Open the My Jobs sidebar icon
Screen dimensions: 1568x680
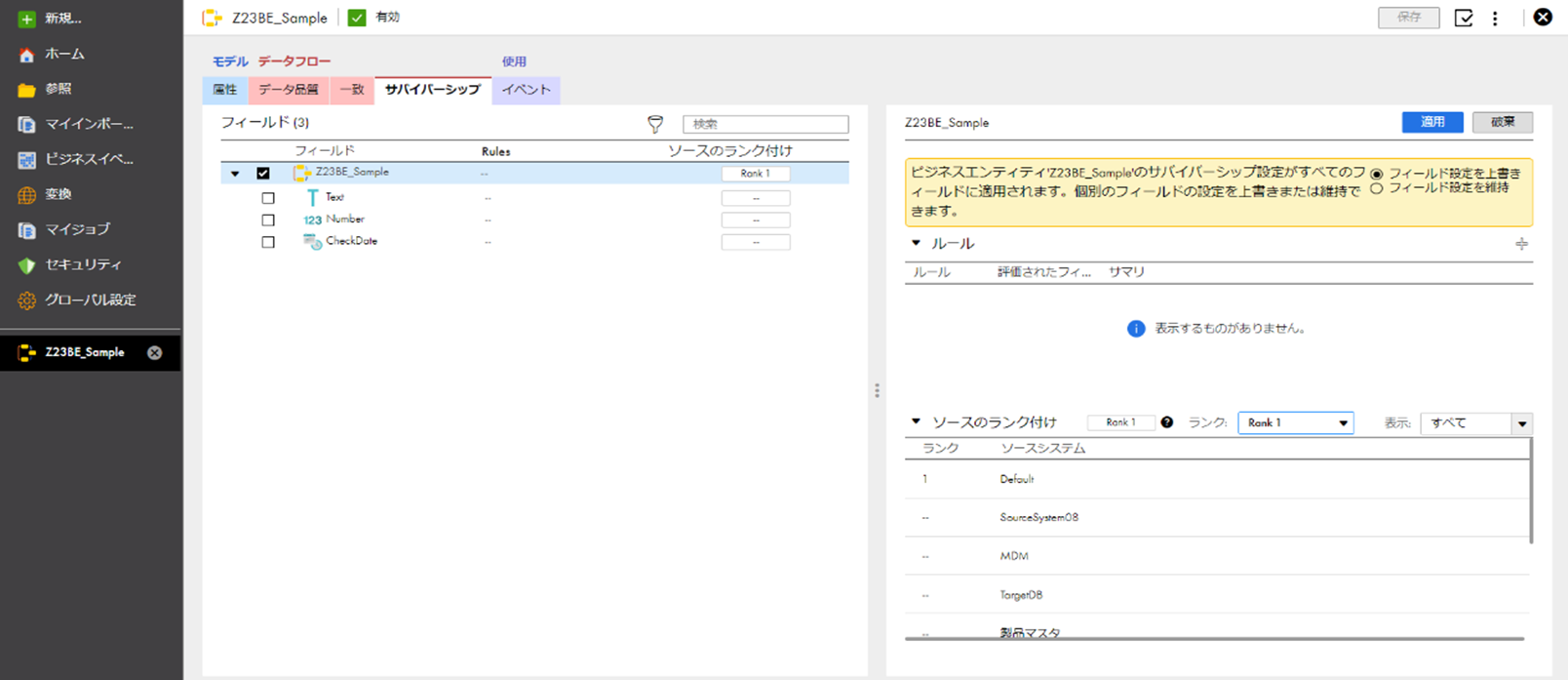pos(26,230)
